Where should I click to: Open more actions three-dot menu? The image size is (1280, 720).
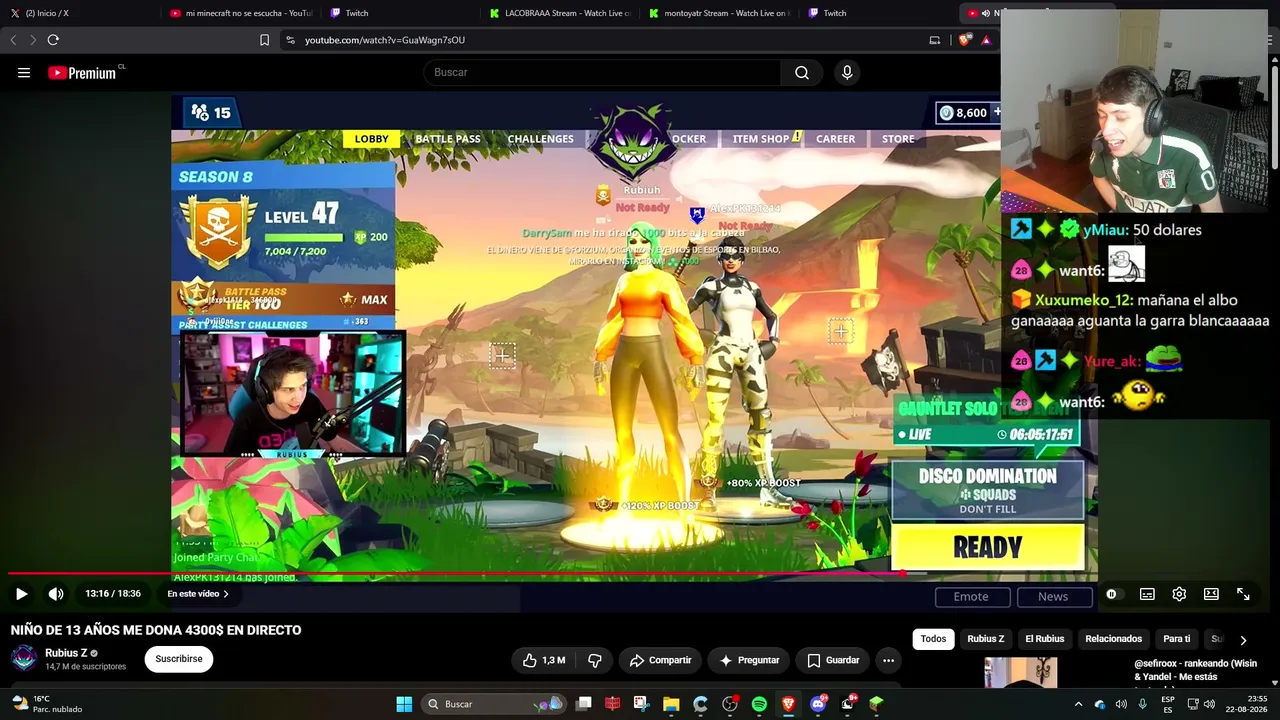click(888, 660)
